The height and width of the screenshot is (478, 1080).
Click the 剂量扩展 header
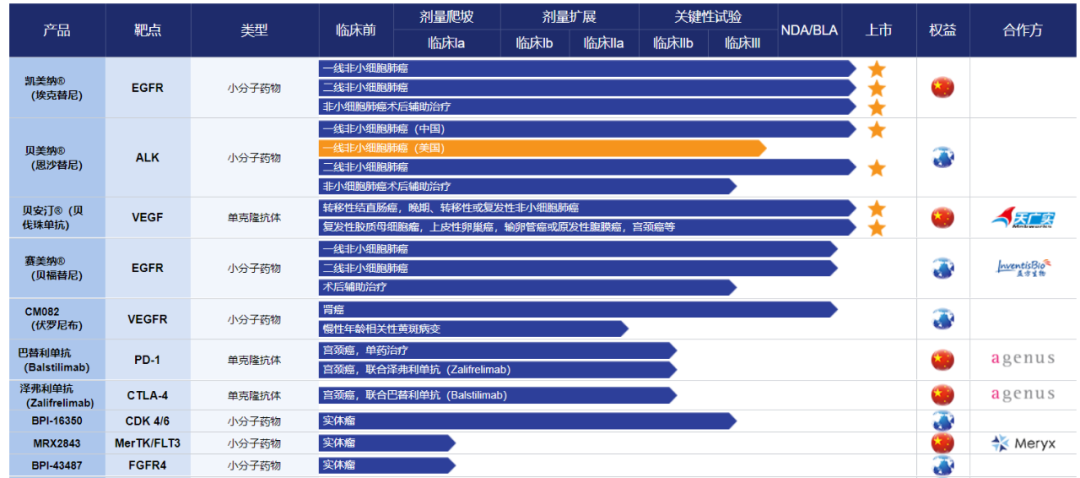click(570, 17)
